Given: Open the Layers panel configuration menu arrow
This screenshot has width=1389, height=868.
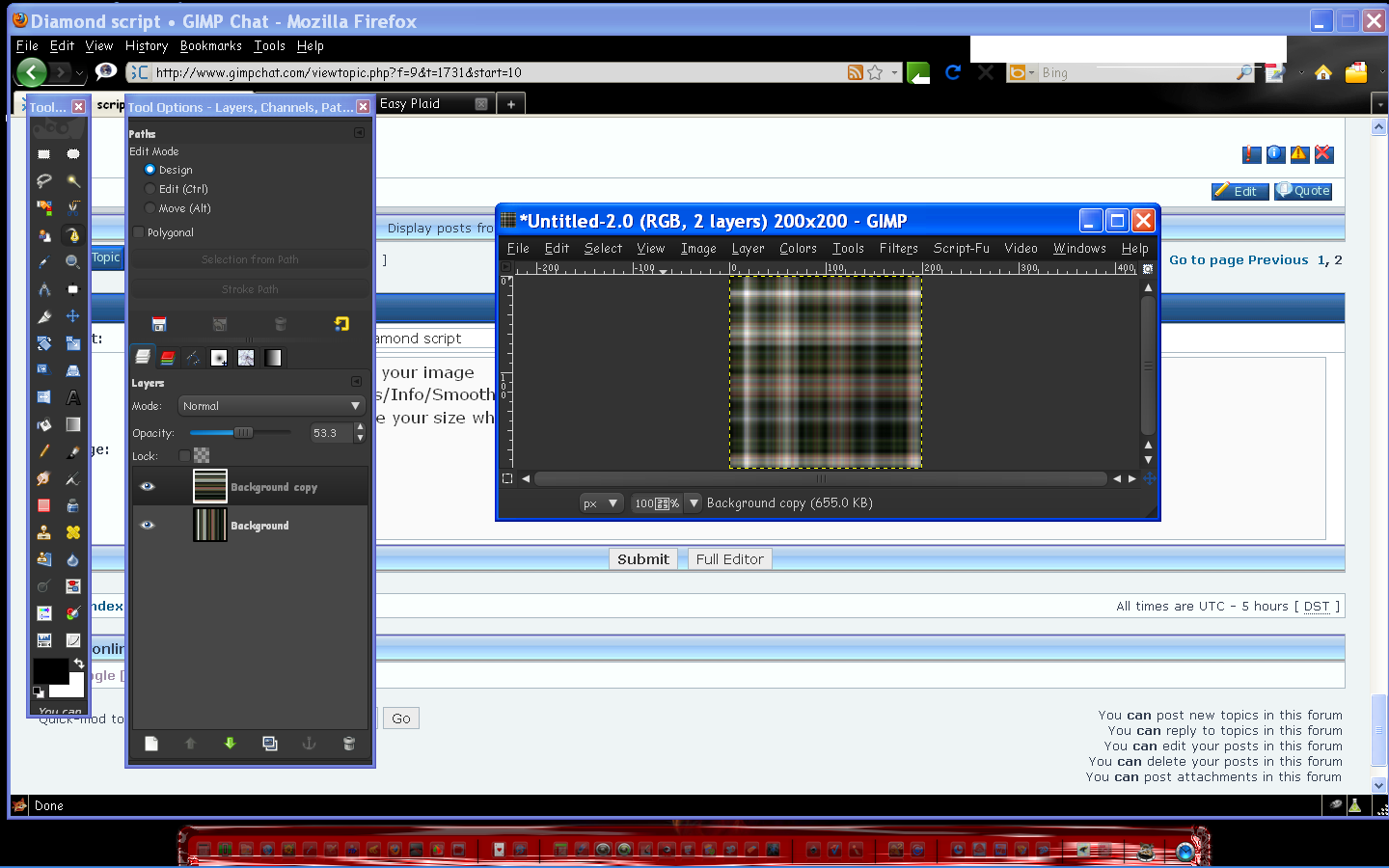Looking at the screenshot, I should coord(356,382).
